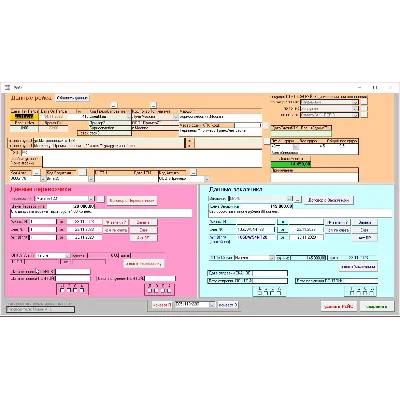Click the small button beside the first top-right combo box
Image resolution: width=400 pixels, height=400 pixels.
(x=364, y=101)
